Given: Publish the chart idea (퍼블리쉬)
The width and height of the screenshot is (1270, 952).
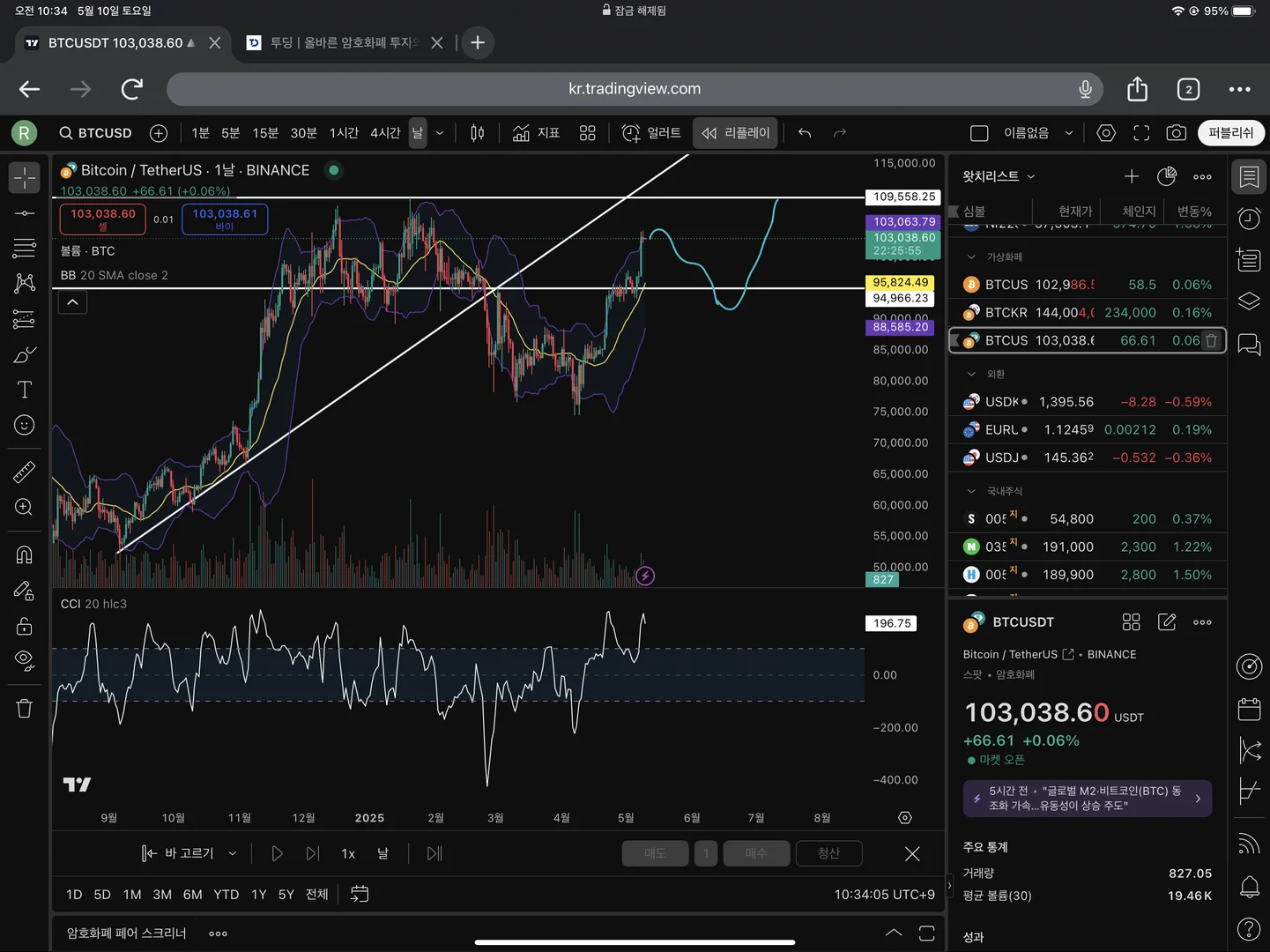Looking at the screenshot, I should pos(1231,133).
